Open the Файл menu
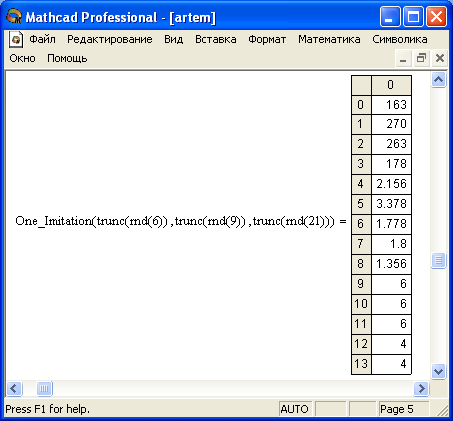The width and height of the screenshot is (453, 421). click(42, 39)
